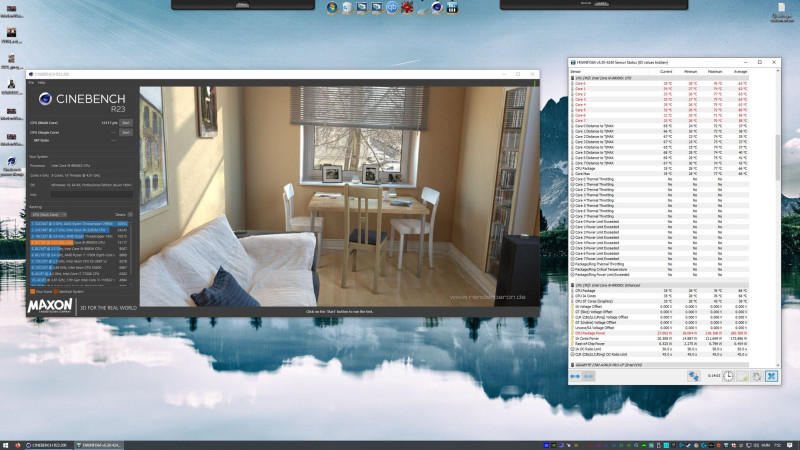Select the Package/Ring Critical Temperature row

660,269
